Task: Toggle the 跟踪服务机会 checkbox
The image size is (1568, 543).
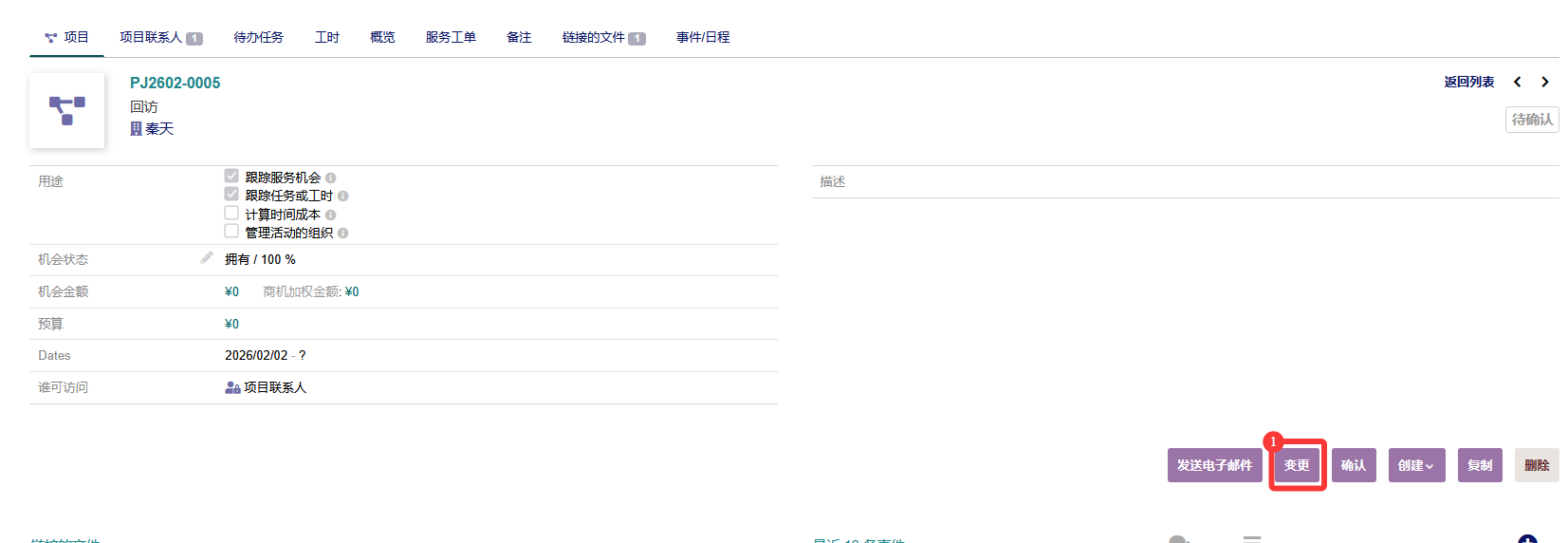Action: point(231,177)
